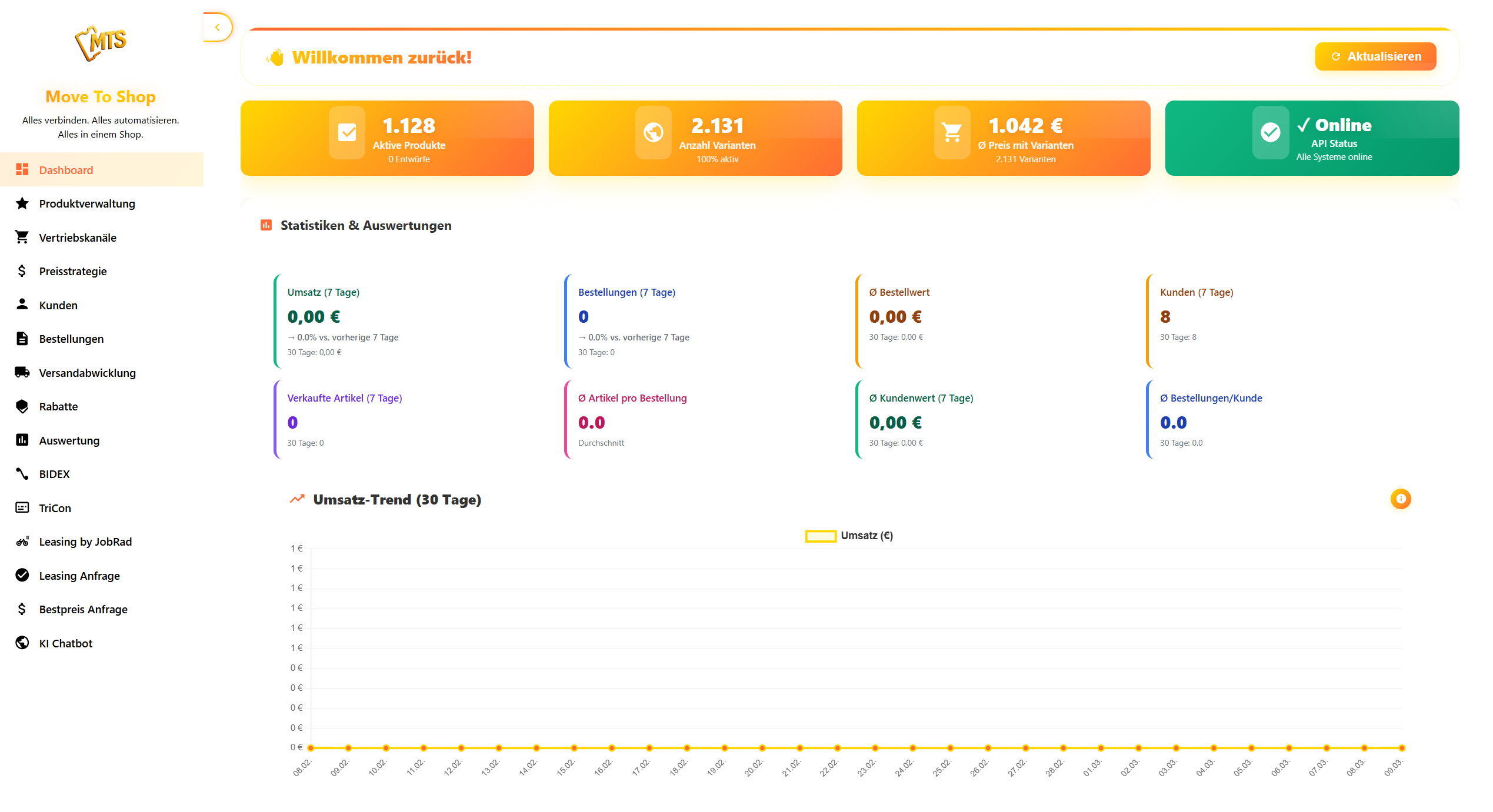Screen dimensions: 1493x812
Task: Open Versandabwicklung via the truck icon
Action: (22, 372)
